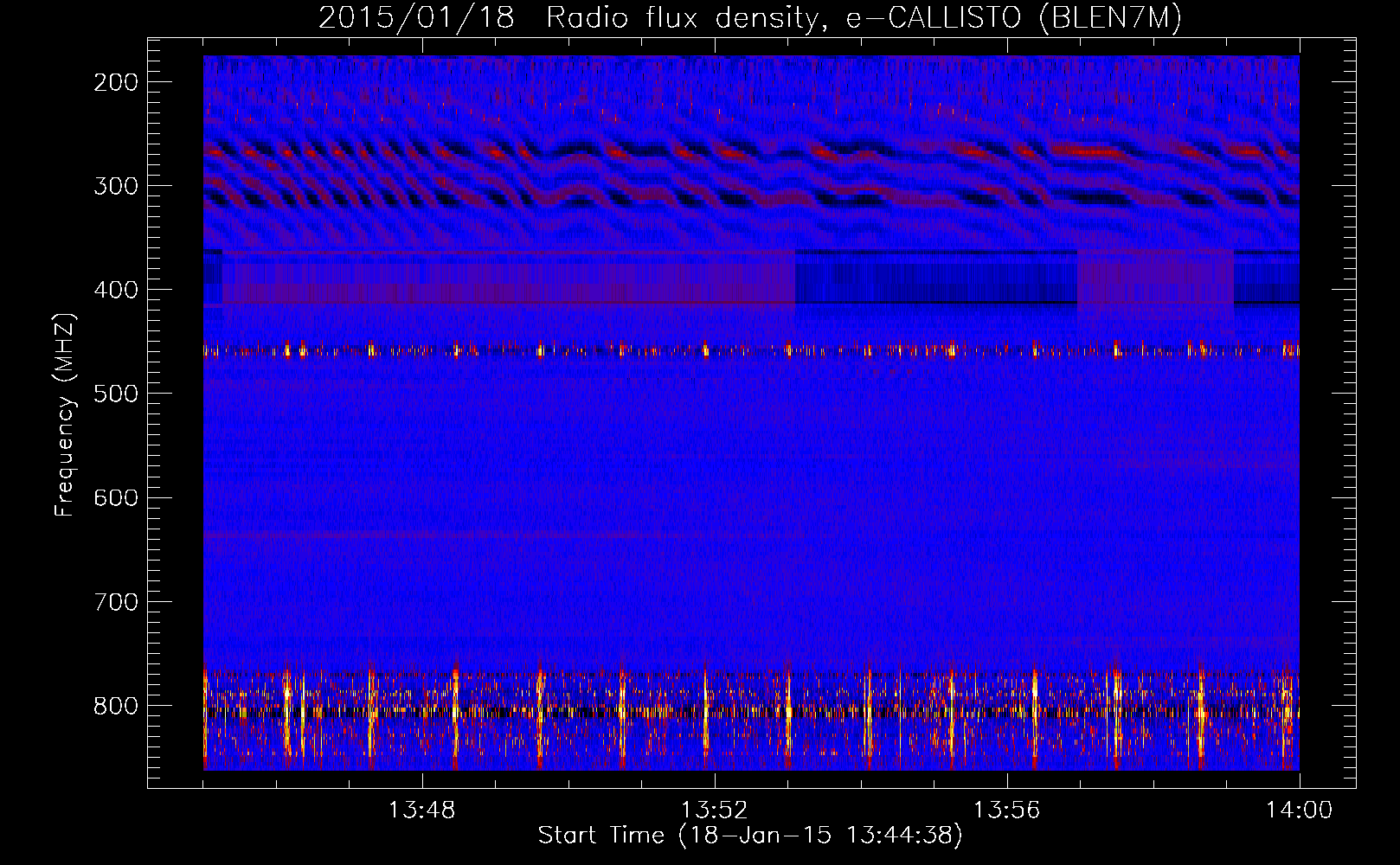Click the 'Frequency (MHZ)' axis label

[x=65, y=414]
